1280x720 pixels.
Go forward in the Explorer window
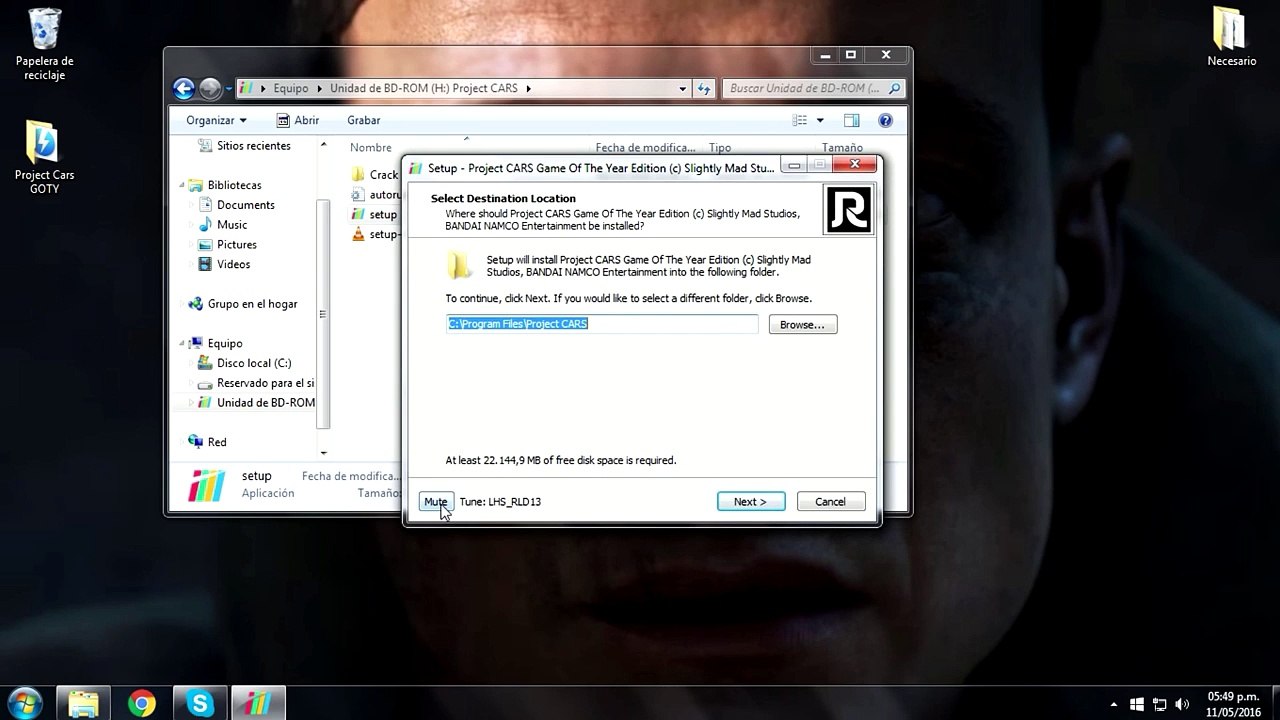click(209, 88)
